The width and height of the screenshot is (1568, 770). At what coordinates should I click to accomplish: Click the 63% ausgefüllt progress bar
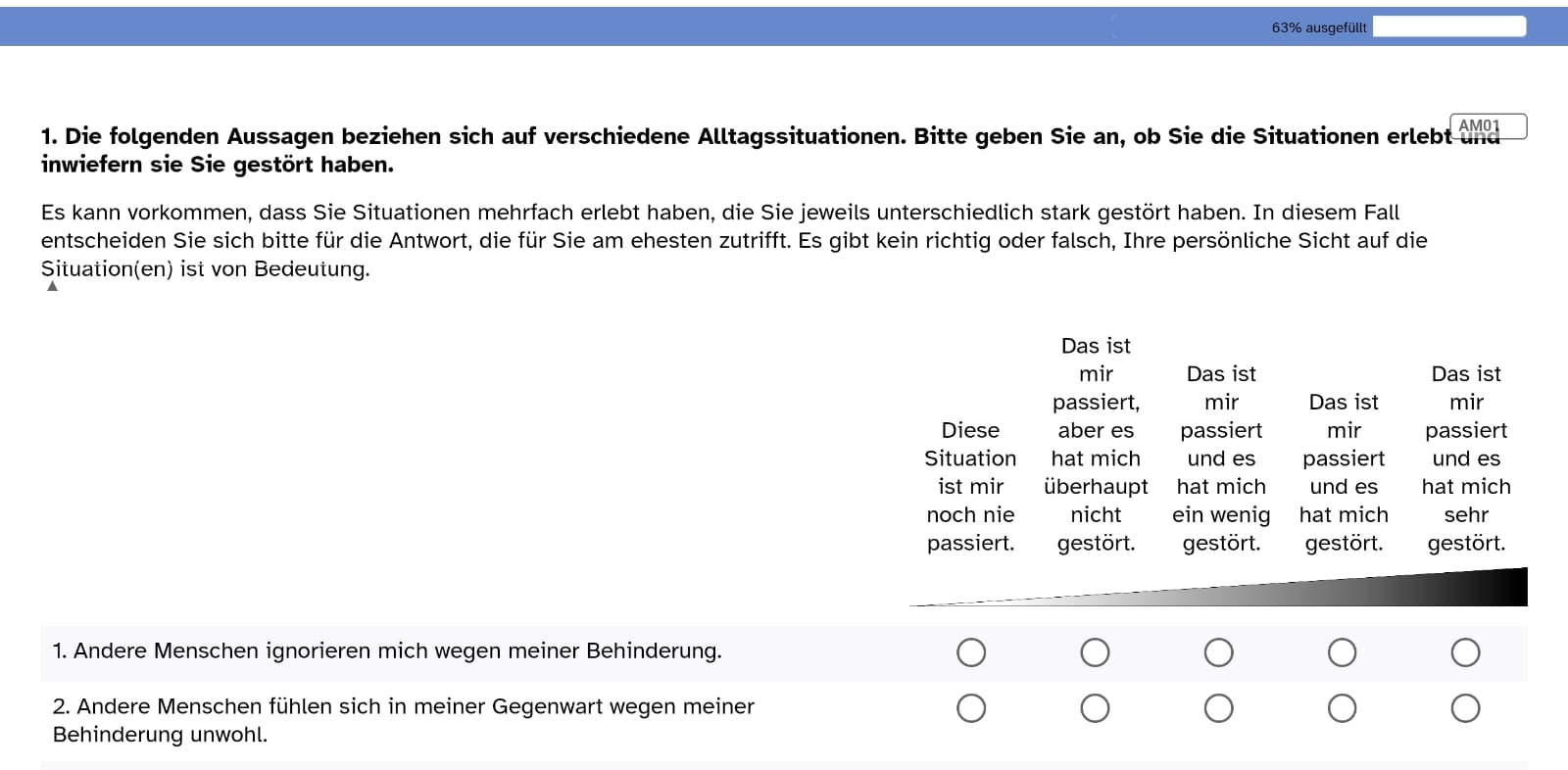click(x=1449, y=26)
